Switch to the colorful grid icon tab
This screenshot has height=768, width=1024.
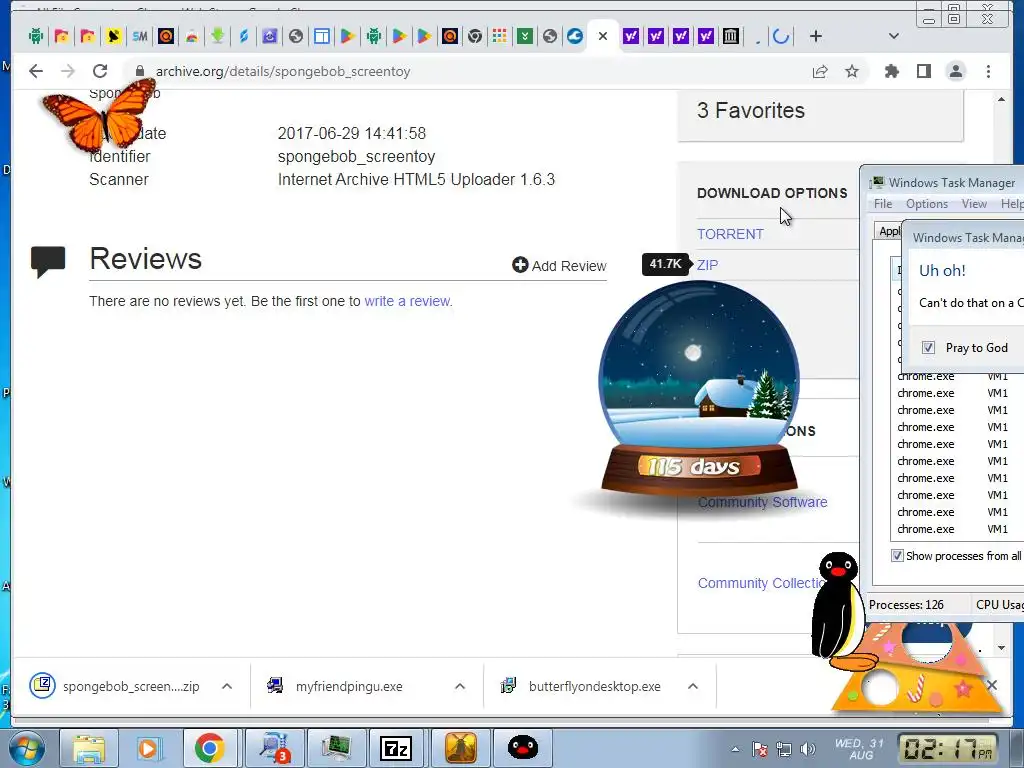point(500,37)
